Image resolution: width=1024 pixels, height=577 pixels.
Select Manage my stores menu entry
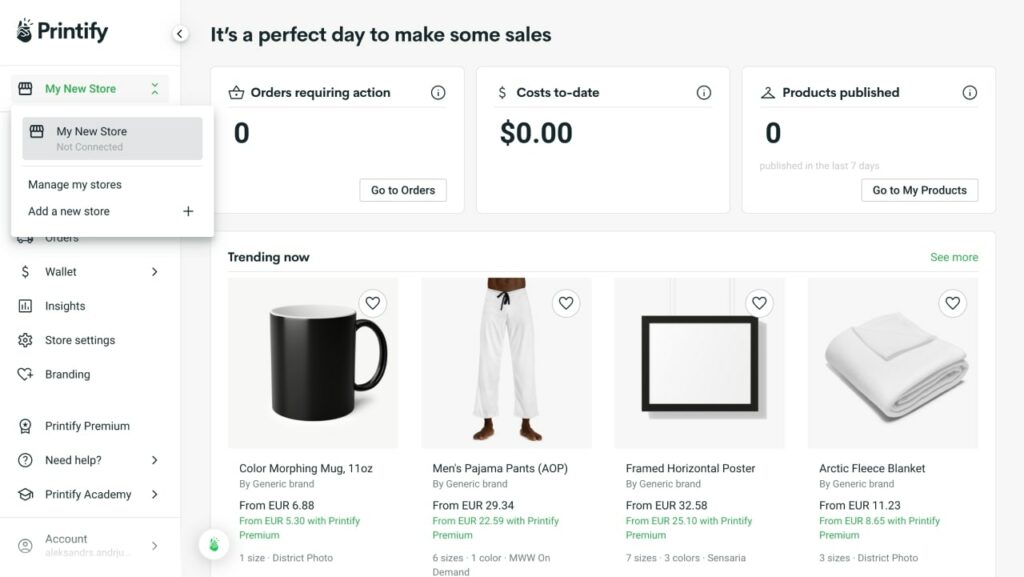(x=74, y=184)
